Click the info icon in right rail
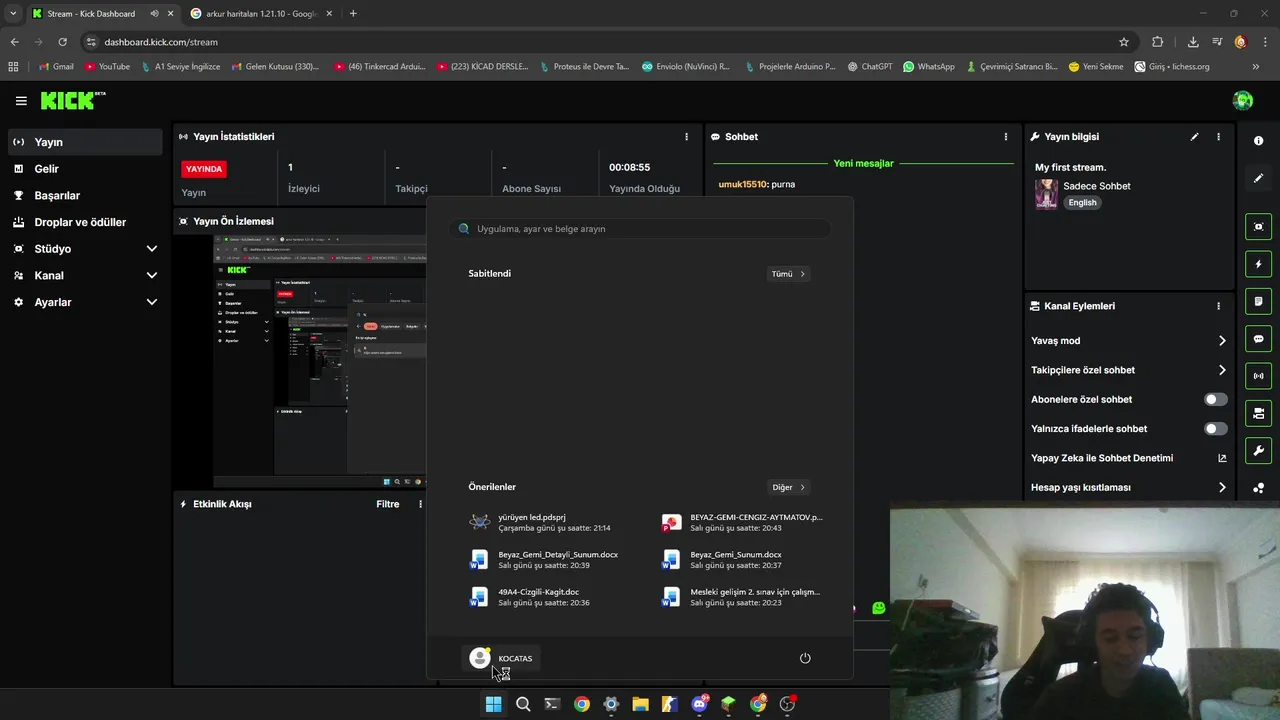1280x720 pixels. (1258, 141)
